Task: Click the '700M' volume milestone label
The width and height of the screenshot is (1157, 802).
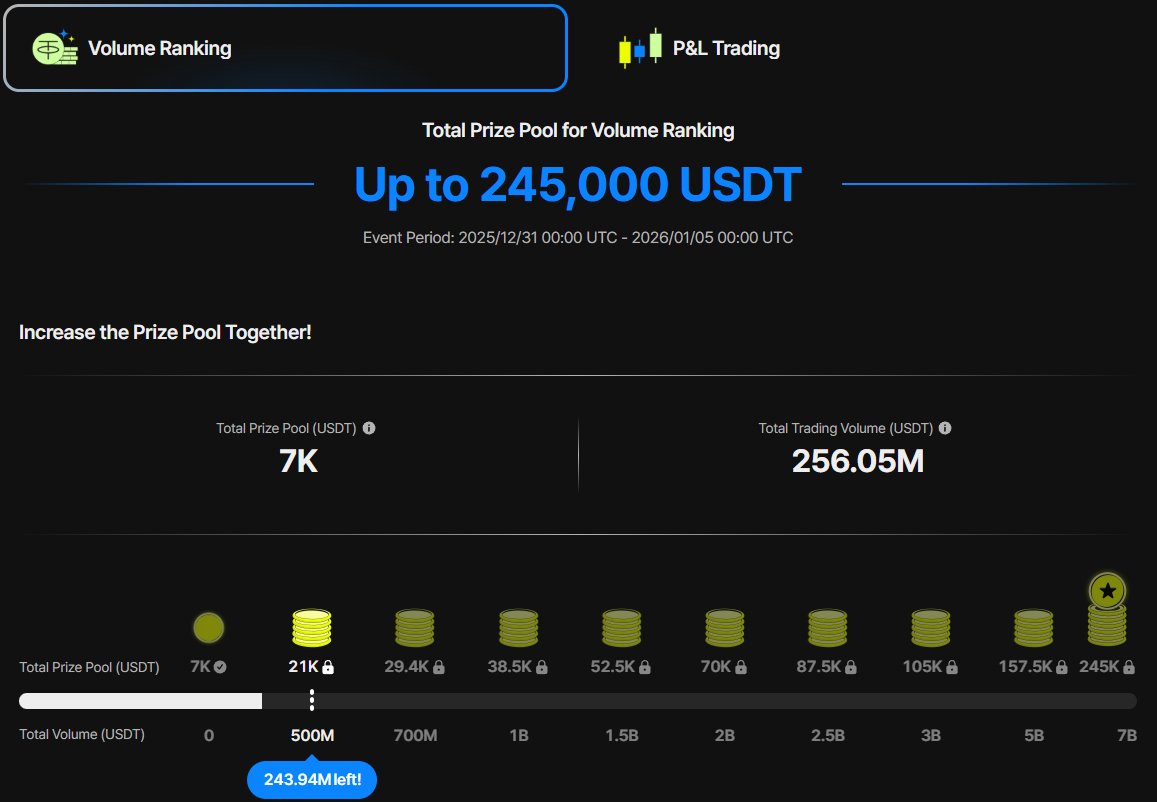Action: click(415, 736)
